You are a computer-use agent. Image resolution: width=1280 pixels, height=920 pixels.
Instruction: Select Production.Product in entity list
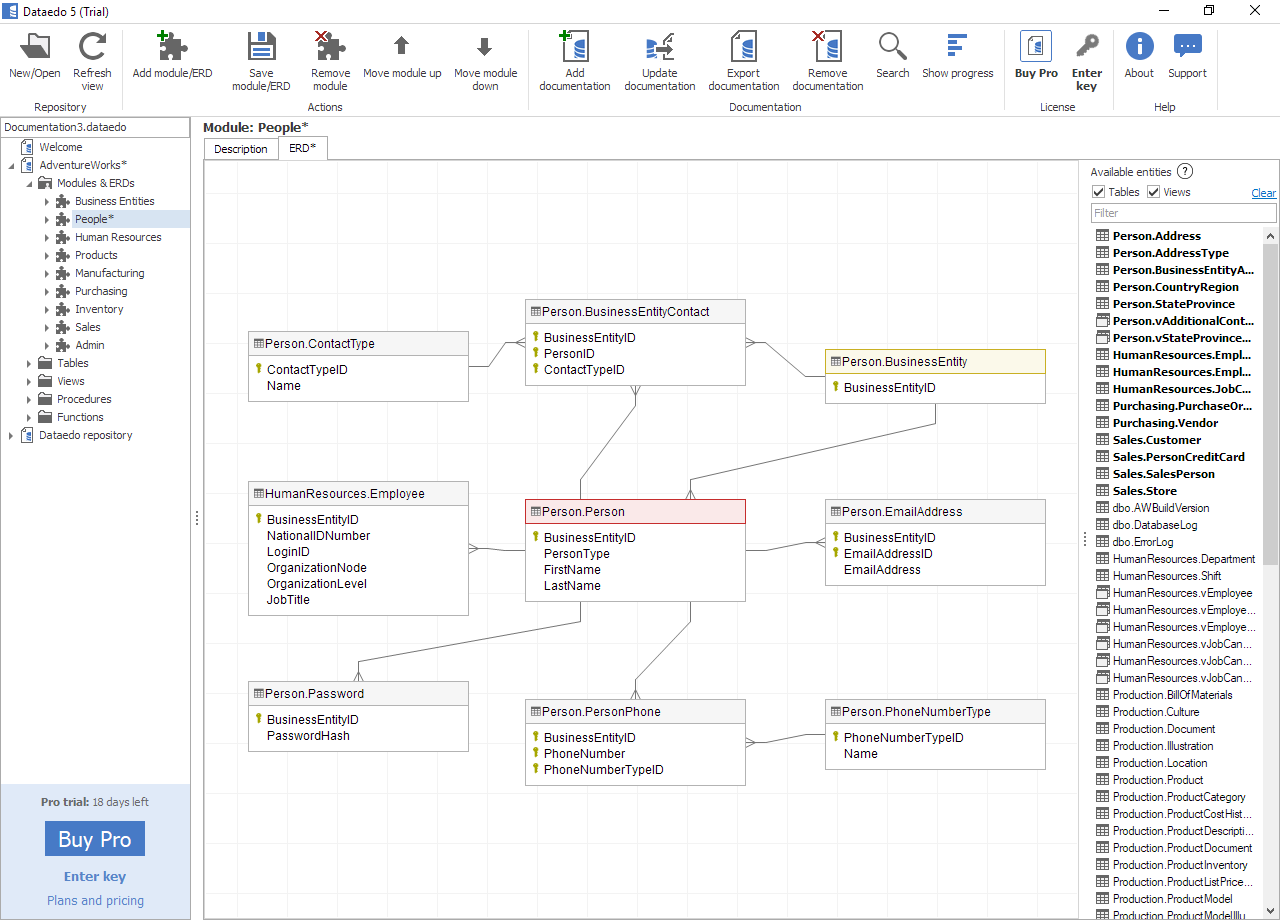point(1158,780)
